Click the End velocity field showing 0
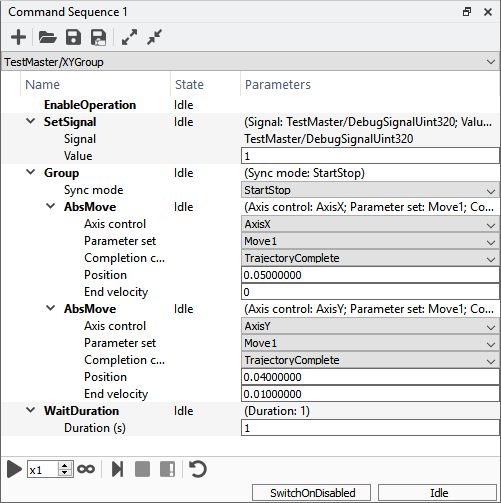 click(370, 292)
